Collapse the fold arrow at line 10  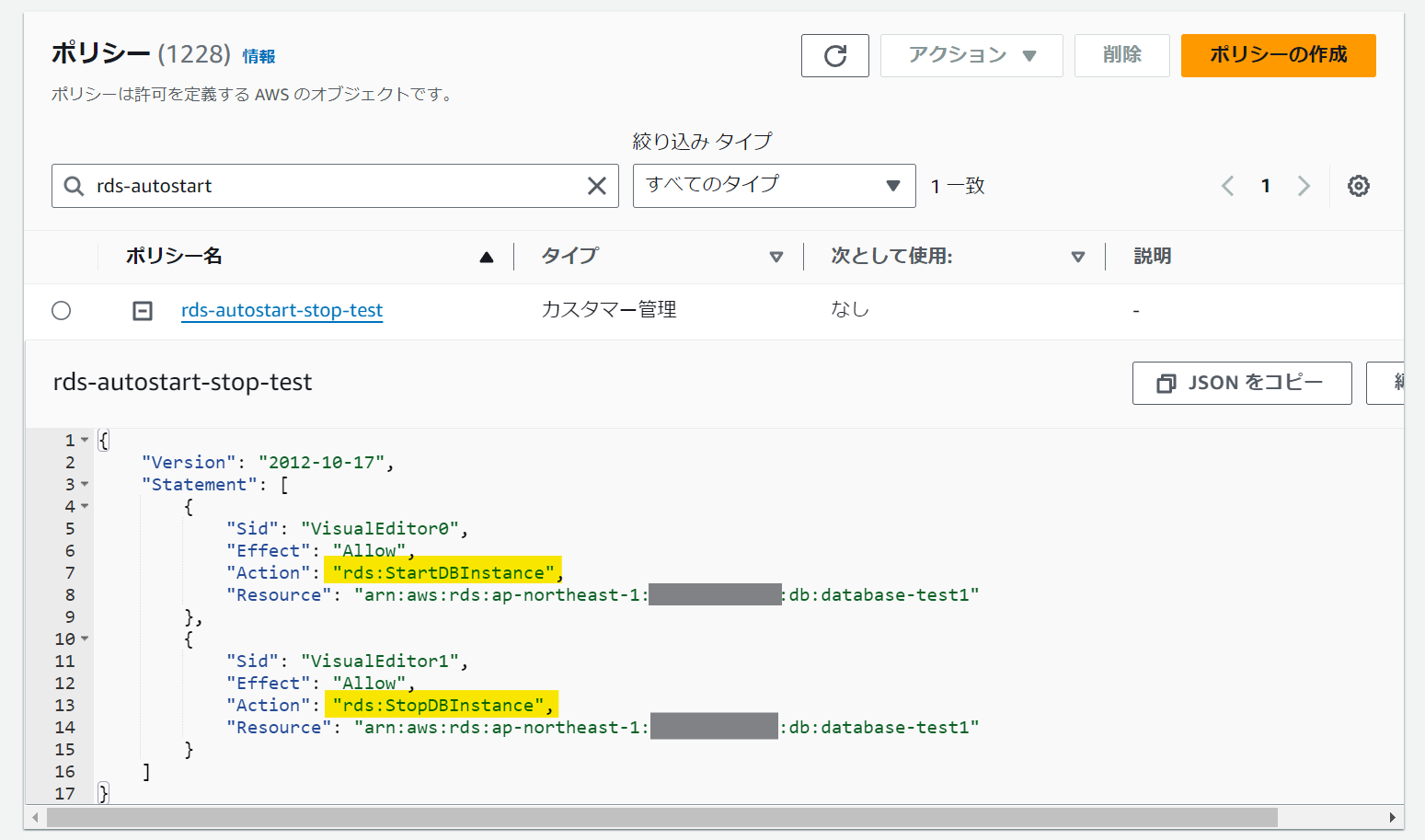click(85, 639)
